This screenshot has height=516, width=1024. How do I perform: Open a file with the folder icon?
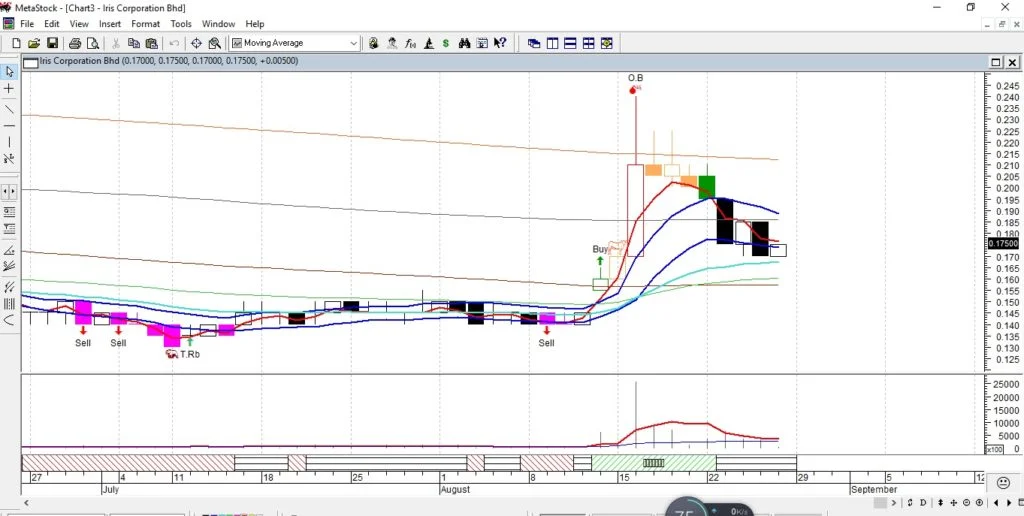tap(34, 43)
